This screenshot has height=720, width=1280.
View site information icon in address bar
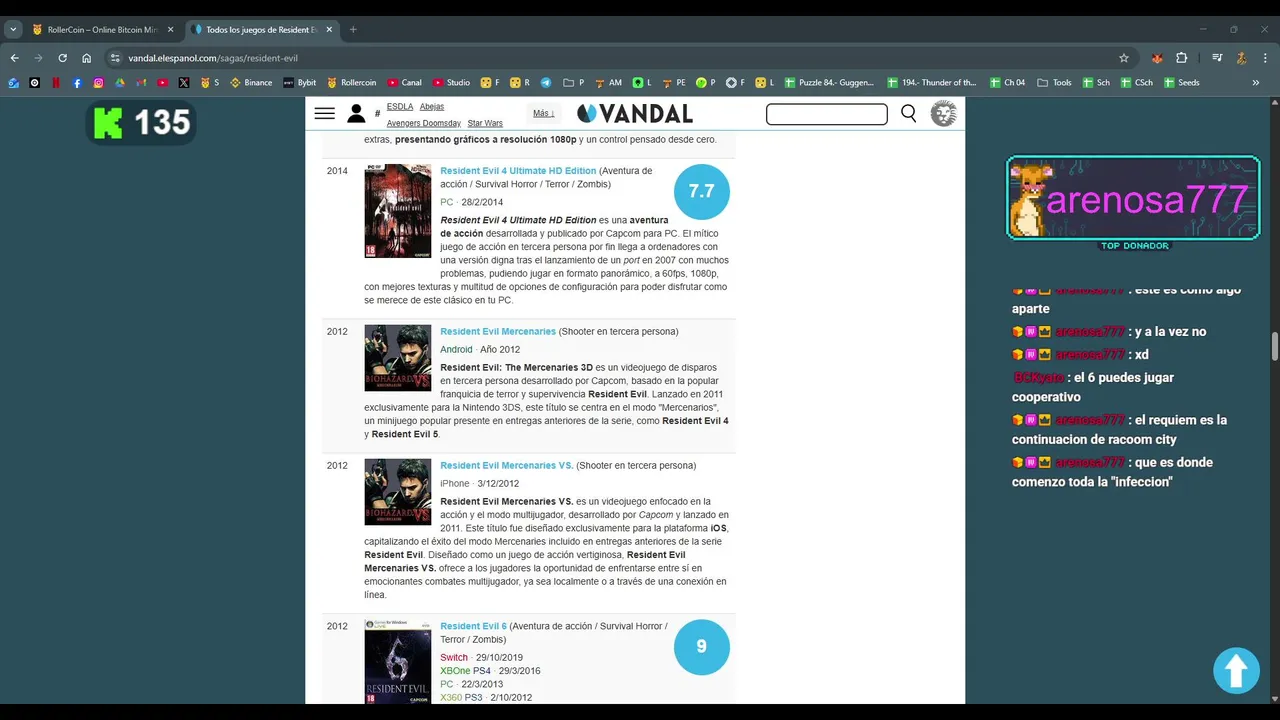coord(113,58)
